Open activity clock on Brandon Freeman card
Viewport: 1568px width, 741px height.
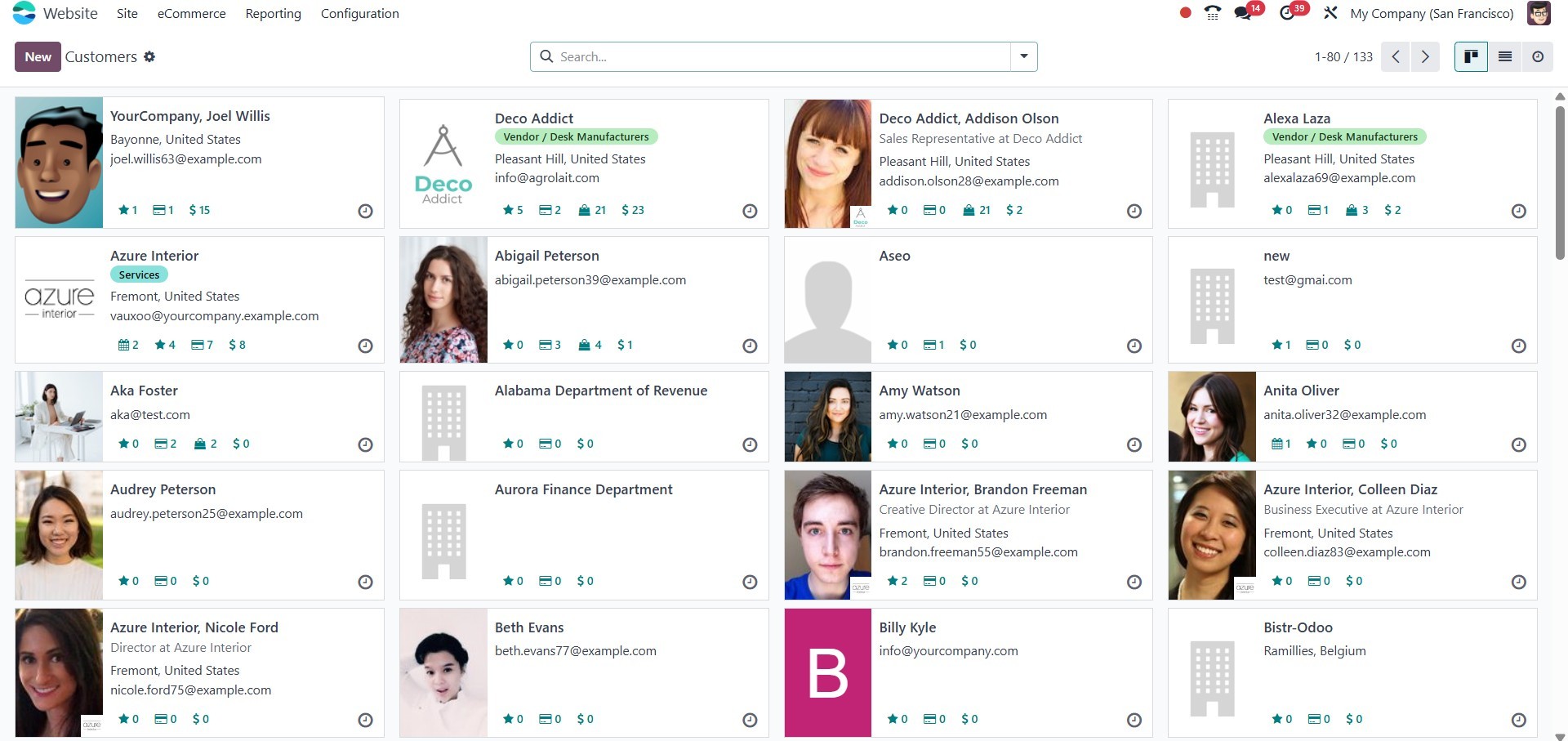click(1134, 583)
